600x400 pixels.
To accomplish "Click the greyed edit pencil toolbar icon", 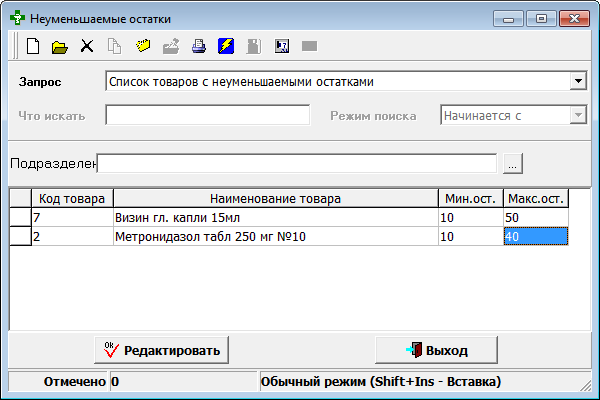I will (x=171, y=46).
